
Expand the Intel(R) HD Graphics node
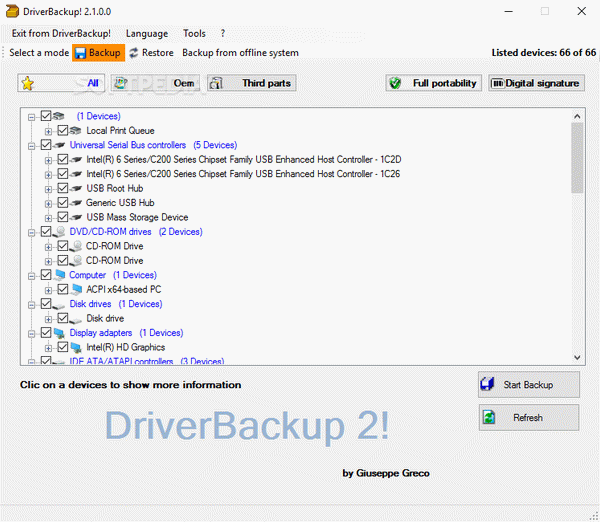[48, 348]
